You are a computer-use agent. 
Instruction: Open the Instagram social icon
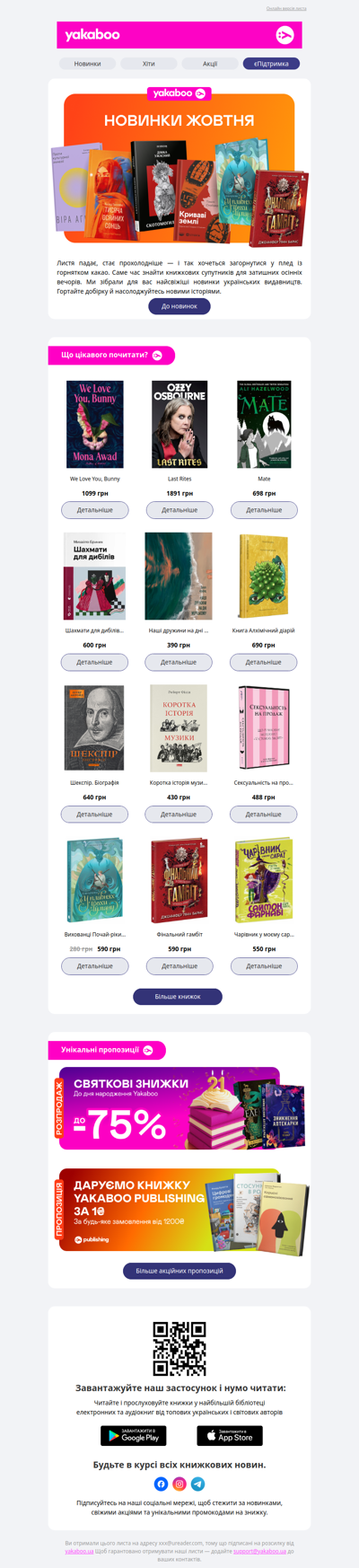click(x=179, y=1484)
